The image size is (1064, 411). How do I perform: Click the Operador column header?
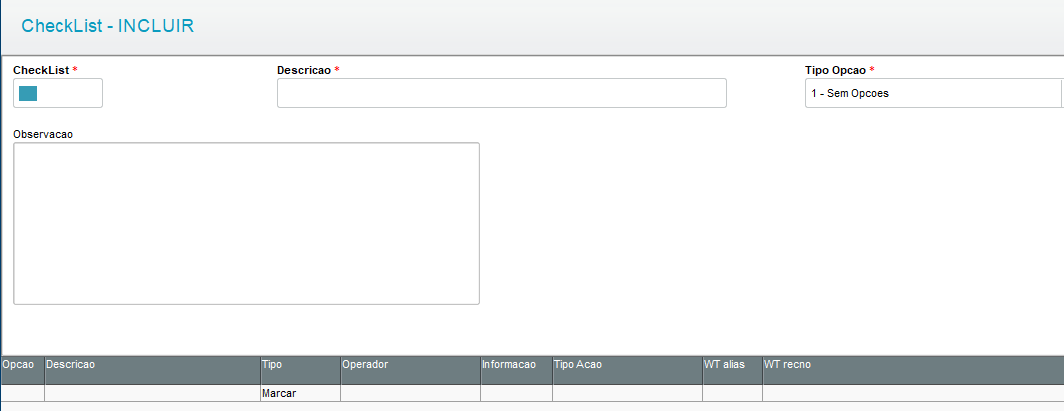tap(411, 370)
